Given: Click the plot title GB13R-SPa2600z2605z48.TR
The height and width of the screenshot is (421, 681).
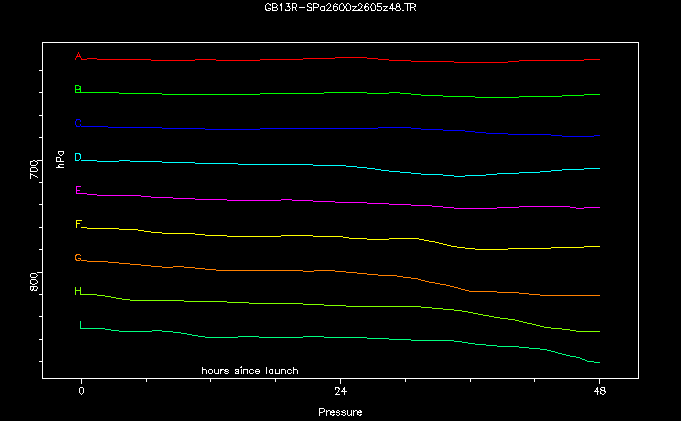Looking at the screenshot, I should tap(340, 6).
